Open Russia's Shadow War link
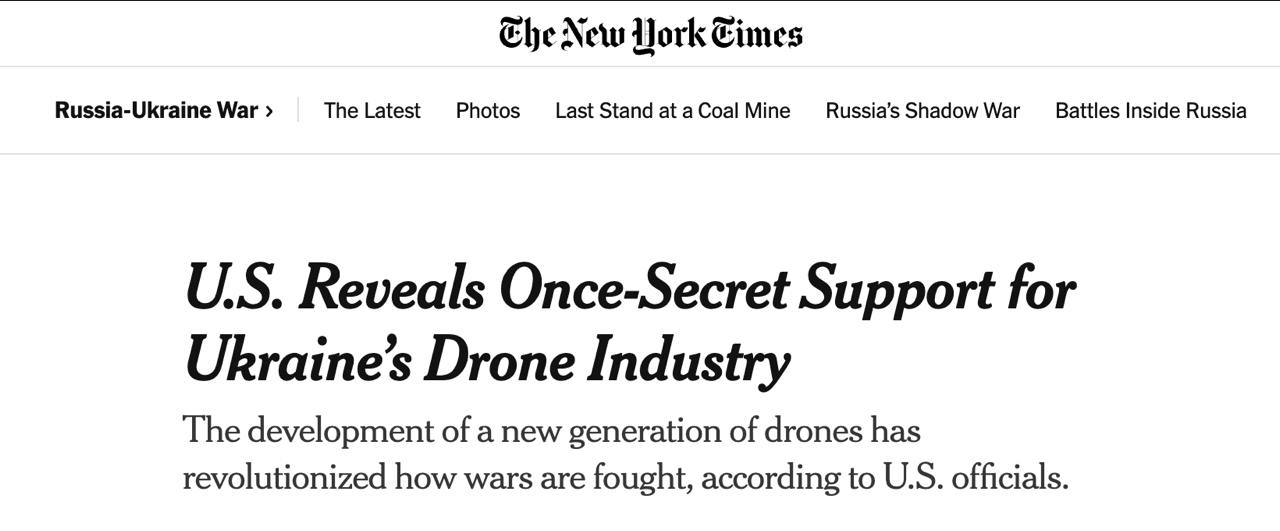Screen dimensions: 1280x531 pyautogui.click(x=922, y=111)
